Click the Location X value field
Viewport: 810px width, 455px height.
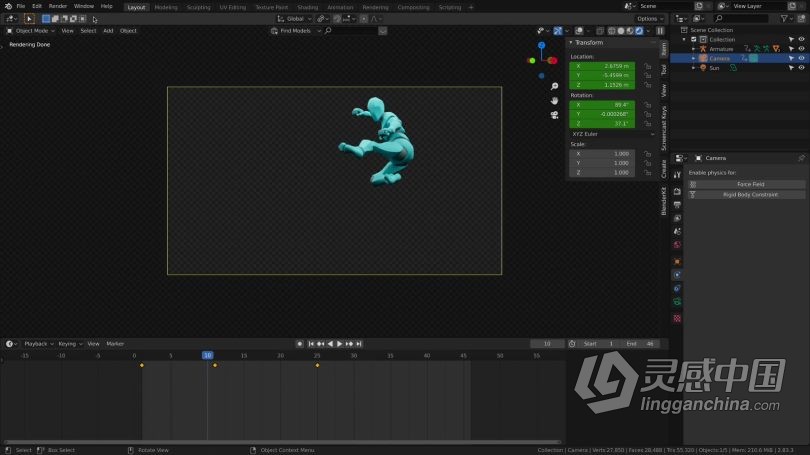coord(602,66)
